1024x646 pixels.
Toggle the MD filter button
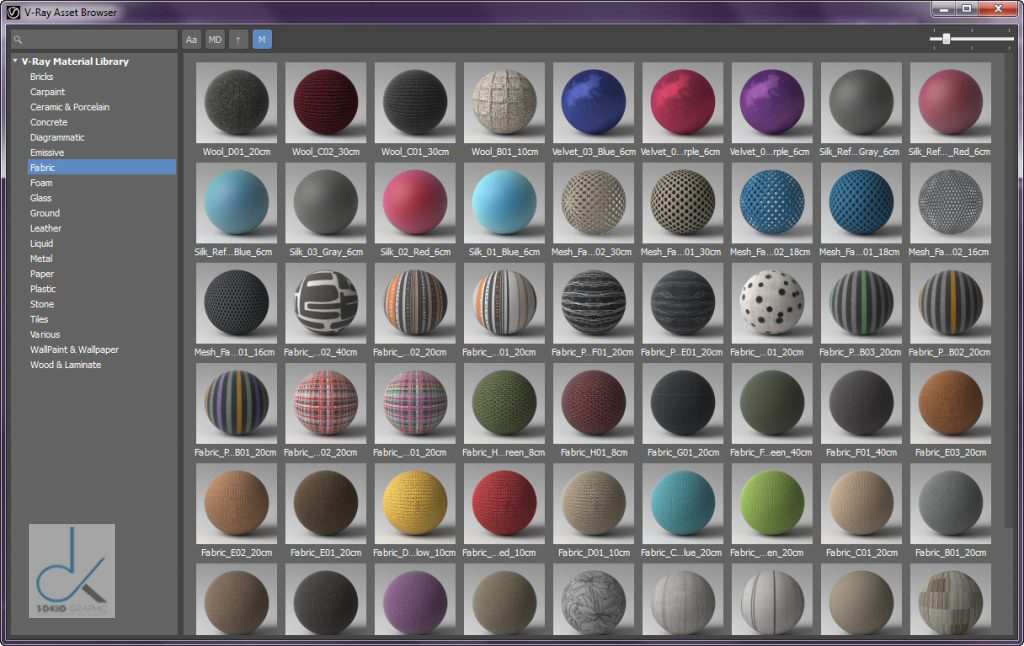click(x=215, y=40)
